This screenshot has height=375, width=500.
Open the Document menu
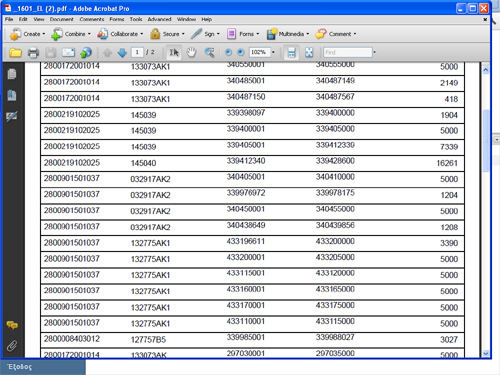point(62,19)
